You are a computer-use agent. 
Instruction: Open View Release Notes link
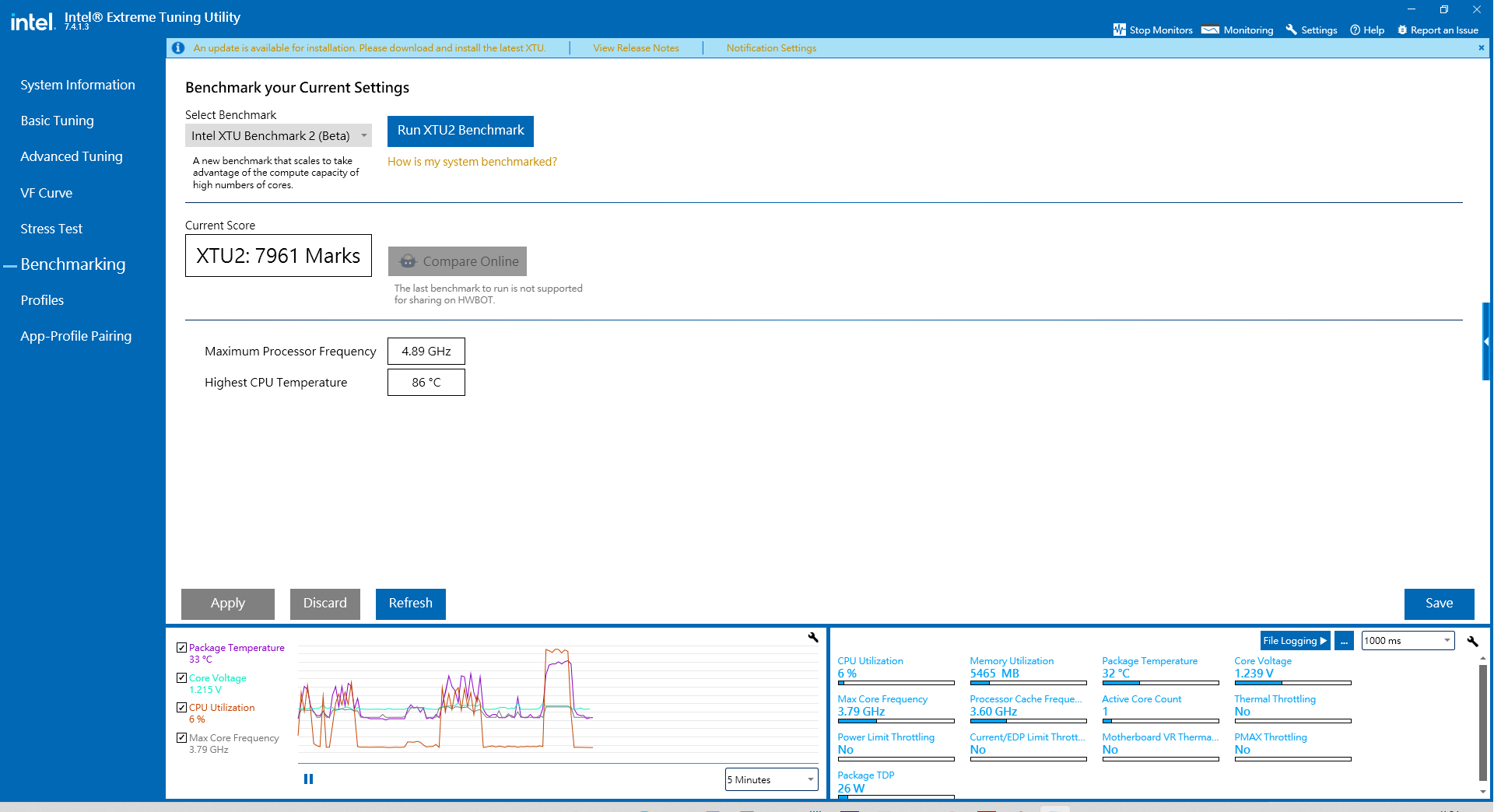(x=637, y=48)
